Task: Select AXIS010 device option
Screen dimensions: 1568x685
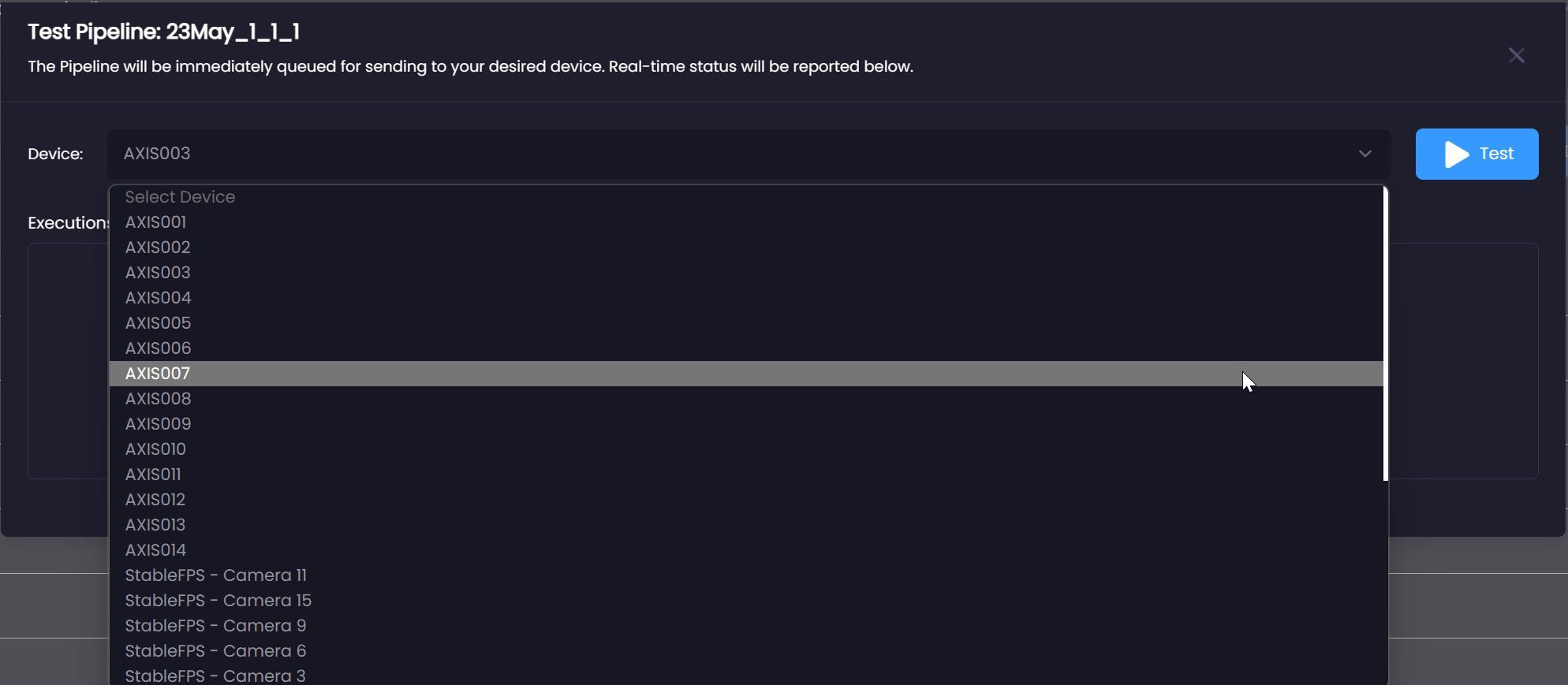Action: point(746,449)
